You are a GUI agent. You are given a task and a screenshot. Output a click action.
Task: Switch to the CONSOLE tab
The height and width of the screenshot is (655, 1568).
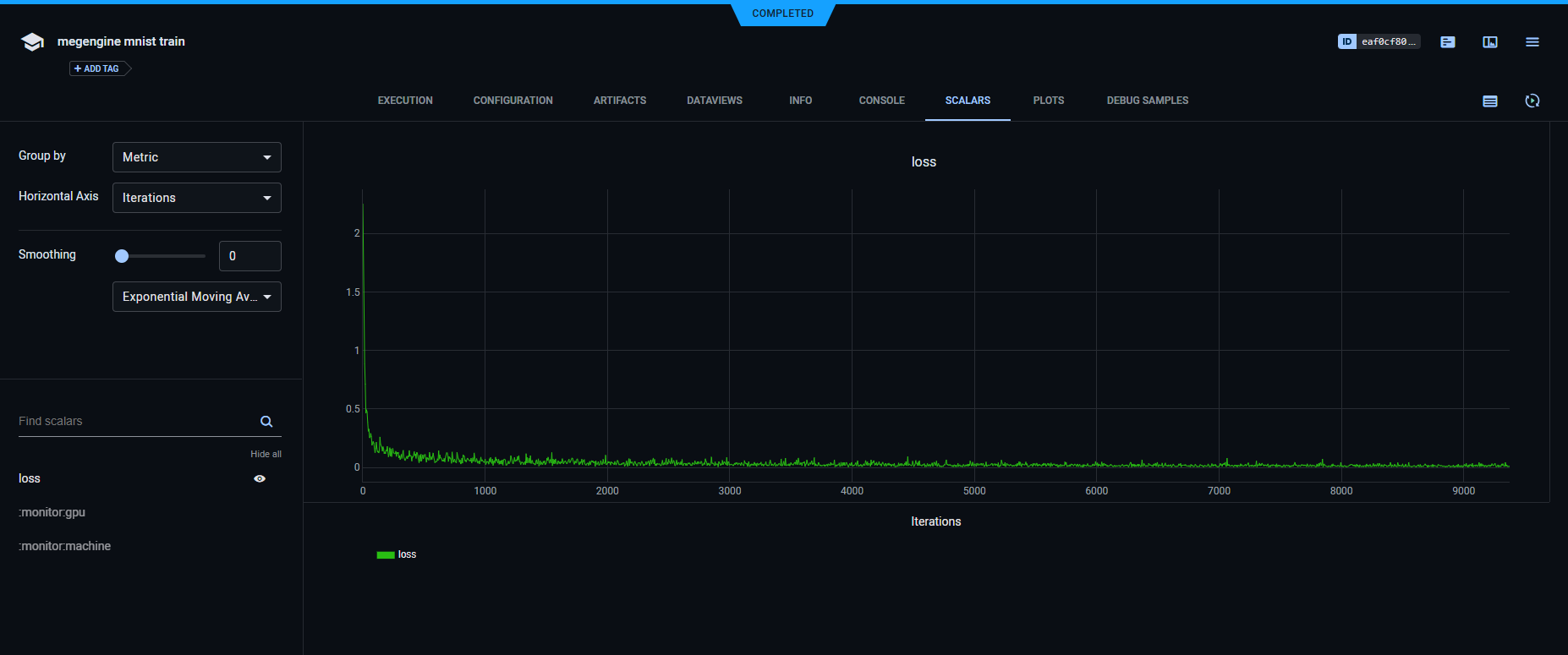pos(881,101)
